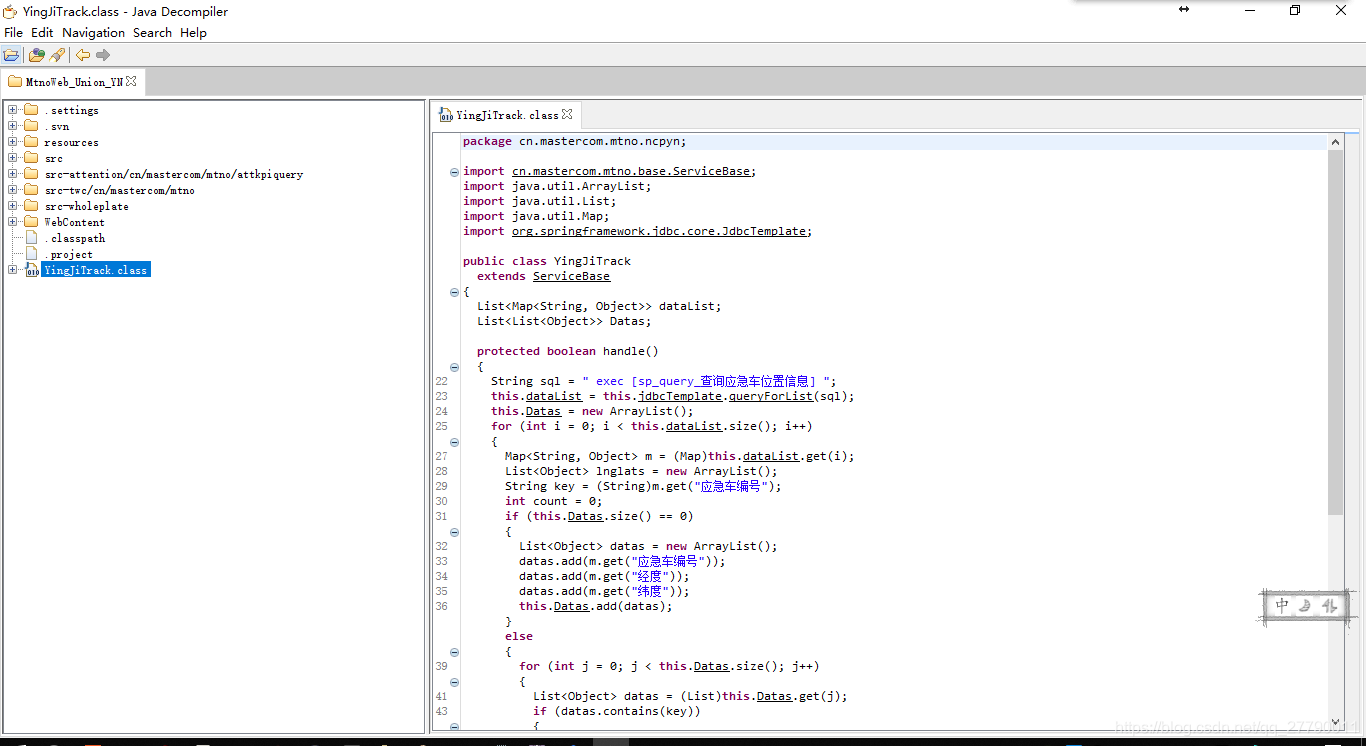Image resolution: width=1366 pixels, height=746 pixels.
Task: Expand the src-attention/cn/mastercom/mtno/attkpiquery node
Action: tap(12, 174)
